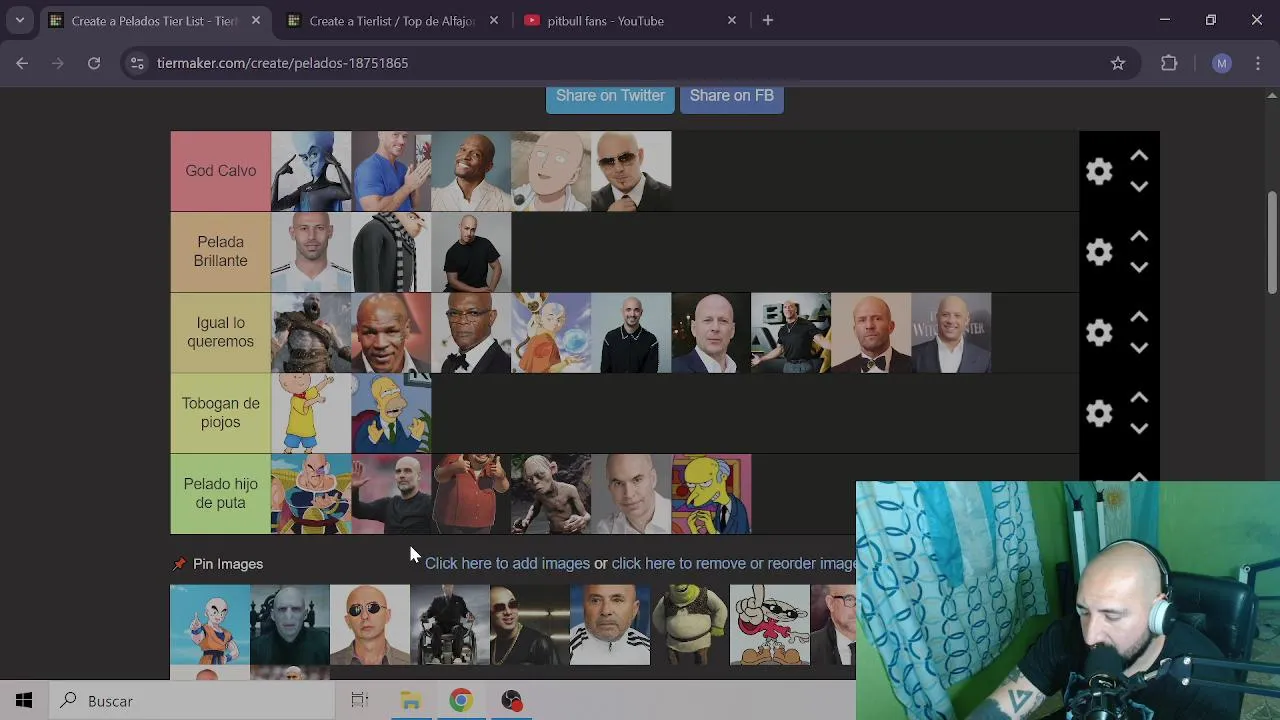Click the Pin Images label
This screenshot has height=720, width=1280.
point(228,564)
